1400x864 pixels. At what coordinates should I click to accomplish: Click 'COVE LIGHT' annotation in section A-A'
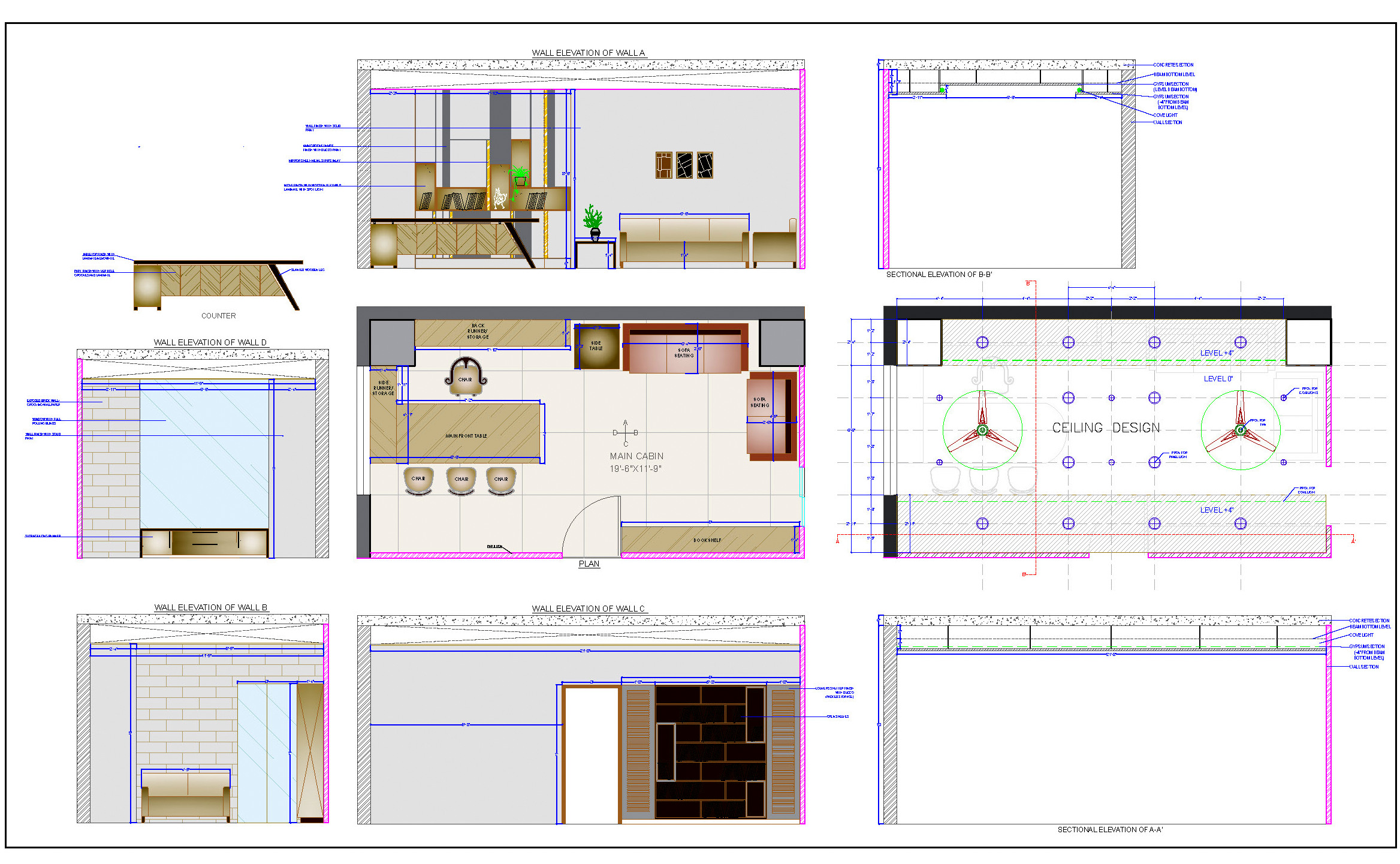tap(1361, 635)
